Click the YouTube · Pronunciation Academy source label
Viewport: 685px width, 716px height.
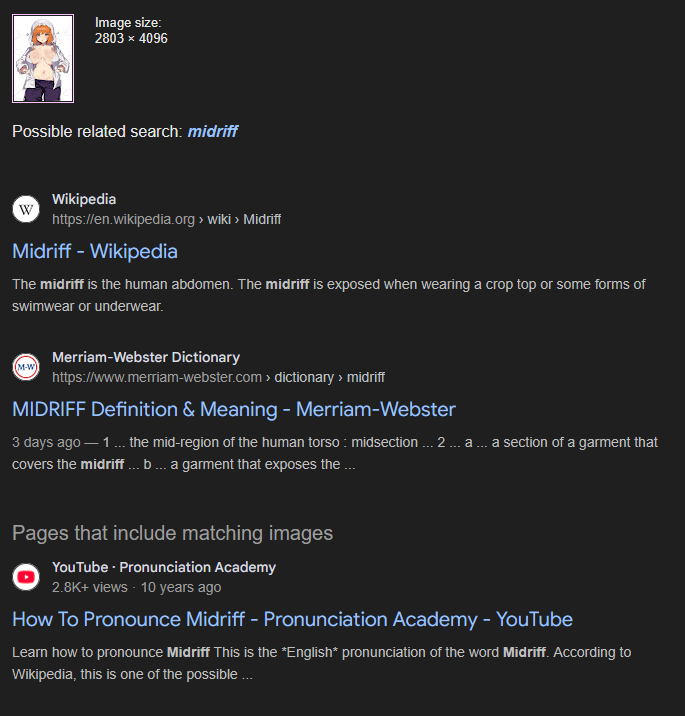click(164, 567)
